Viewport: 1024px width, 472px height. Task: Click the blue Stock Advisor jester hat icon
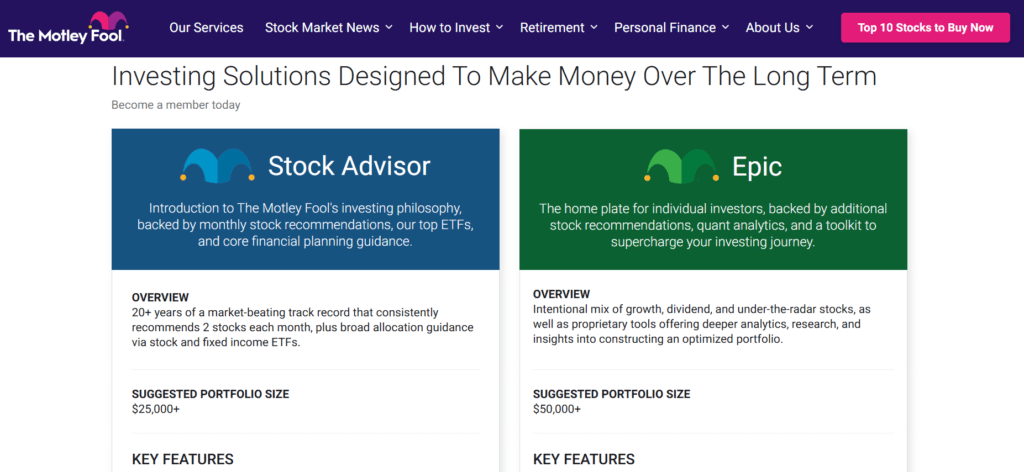click(x=217, y=166)
